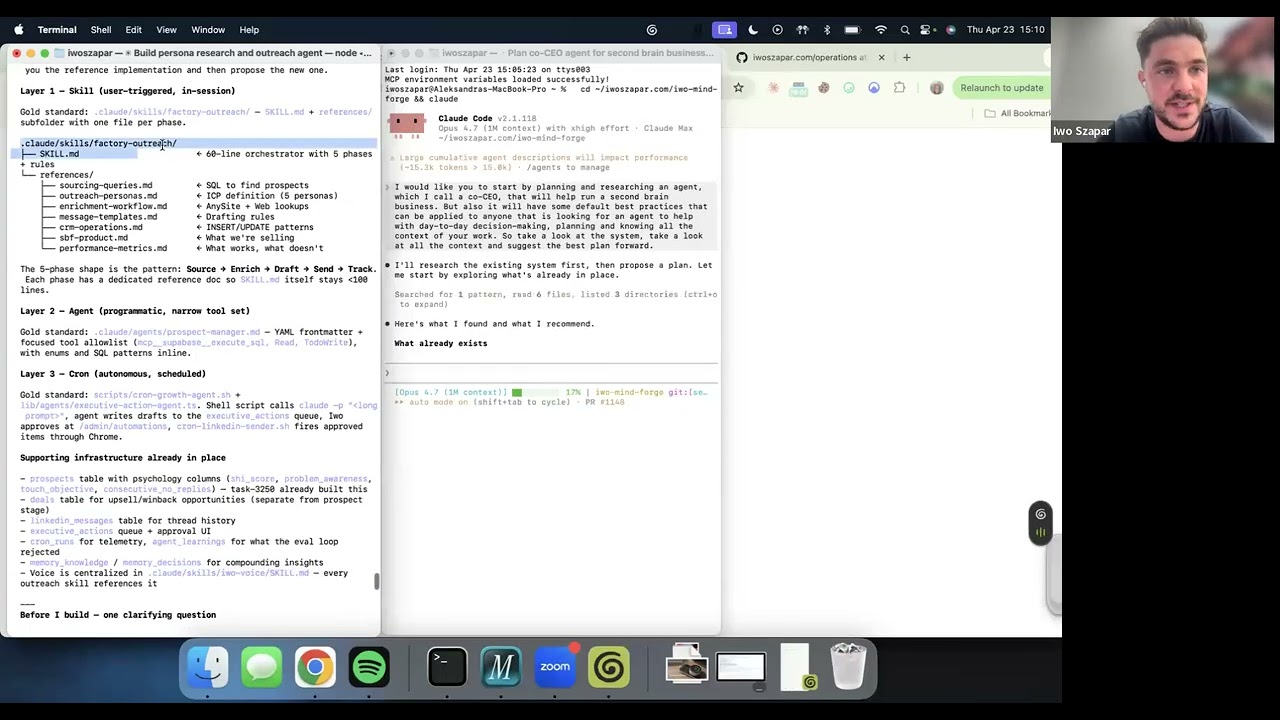Click the highlighted .claude/skills/factory-outreach/ path
The image size is (1280, 720).
click(x=98, y=144)
